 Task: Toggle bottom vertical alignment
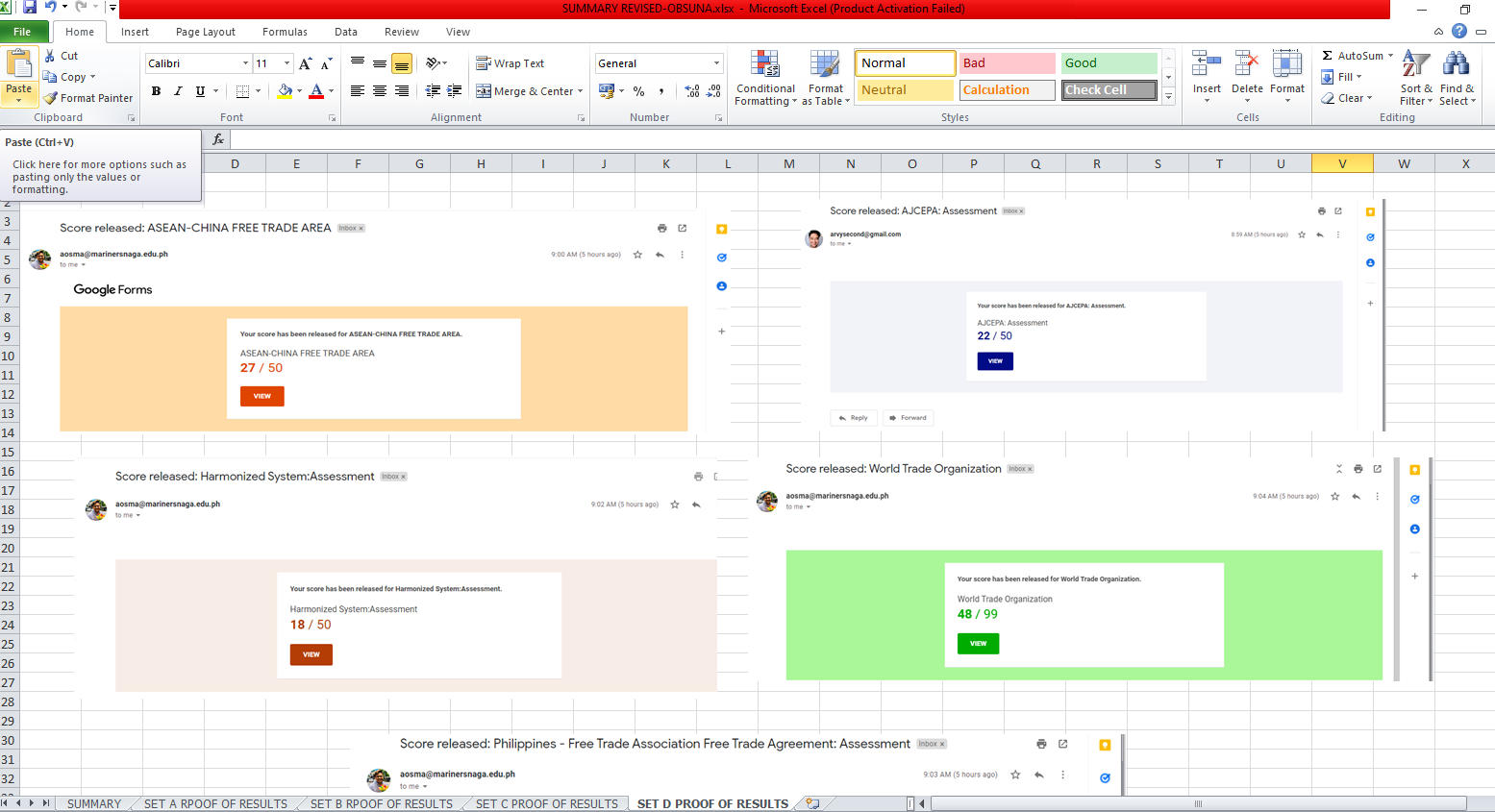tap(402, 63)
